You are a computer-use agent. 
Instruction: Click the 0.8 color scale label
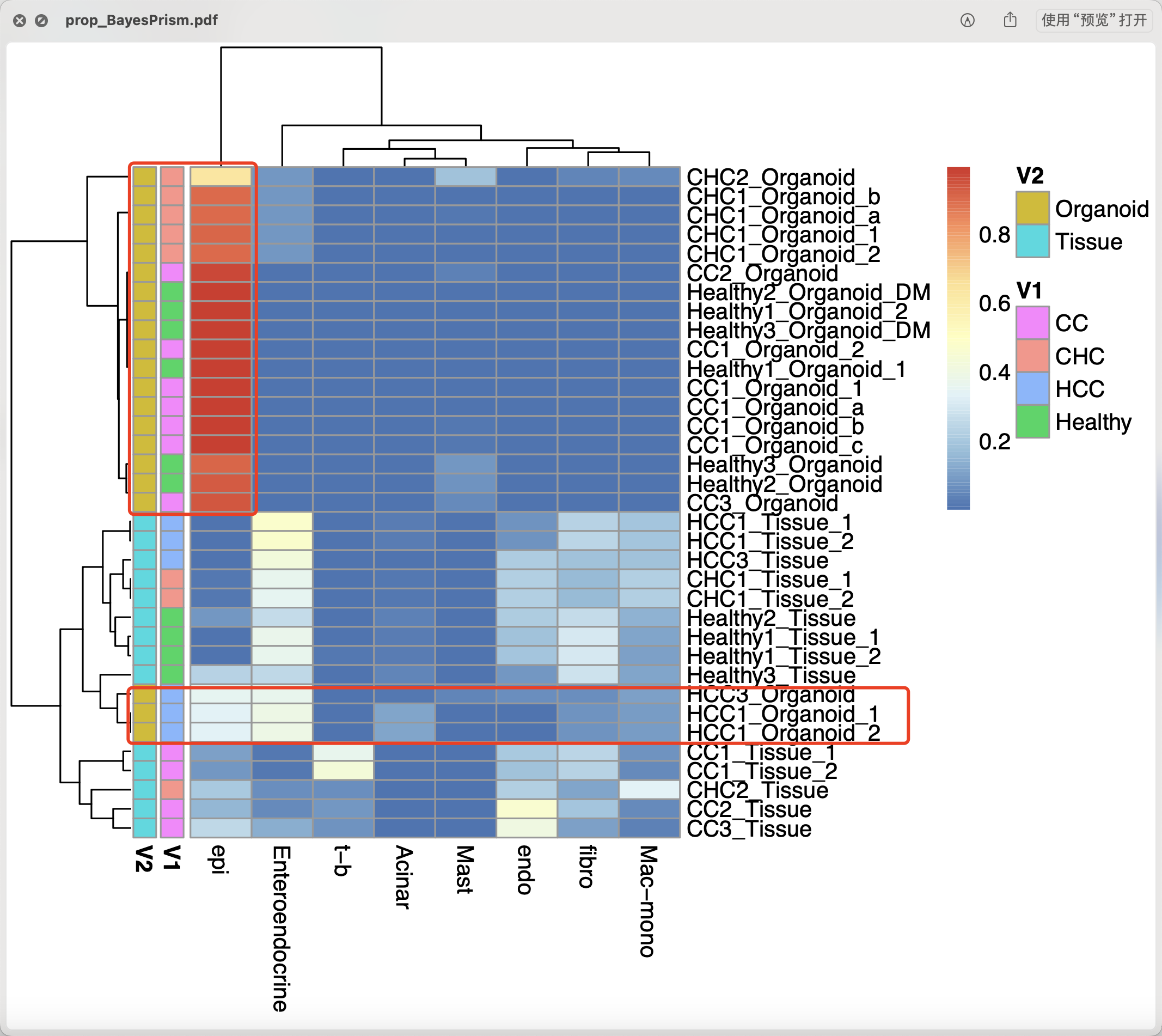coord(994,235)
